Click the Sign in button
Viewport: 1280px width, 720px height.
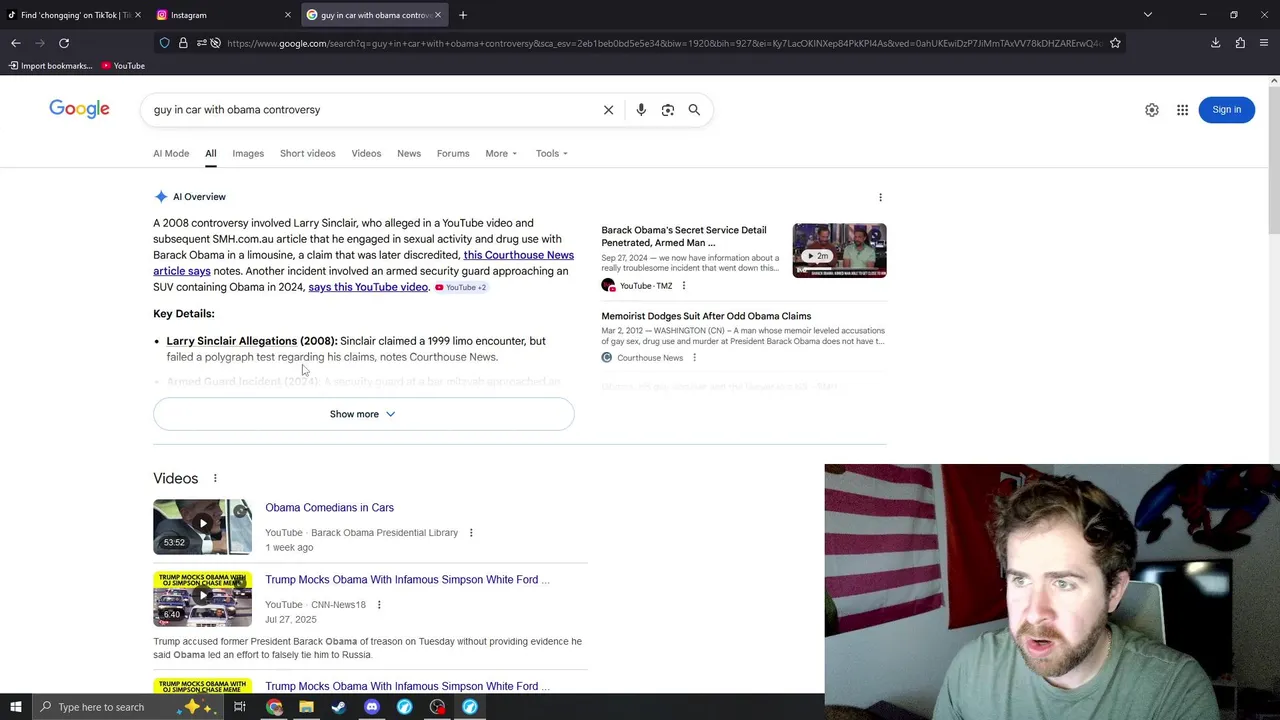click(x=1226, y=110)
